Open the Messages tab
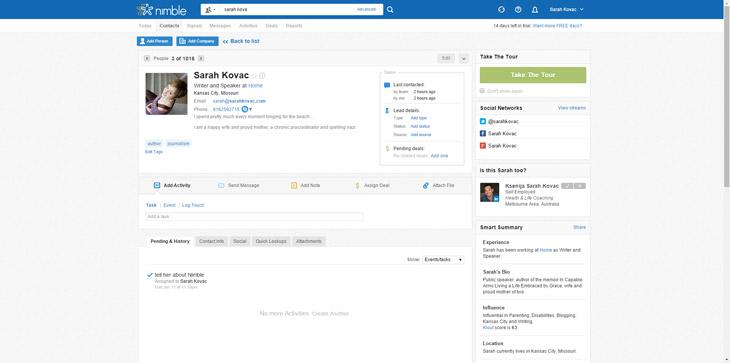Viewport: 730px width, 363px height. click(x=220, y=26)
